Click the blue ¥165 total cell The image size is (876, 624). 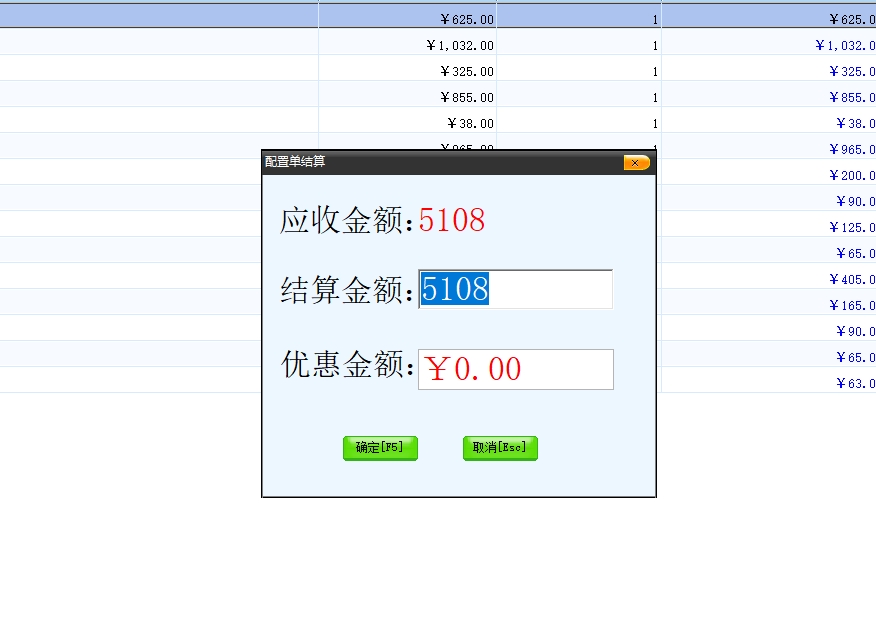coord(852,305)
